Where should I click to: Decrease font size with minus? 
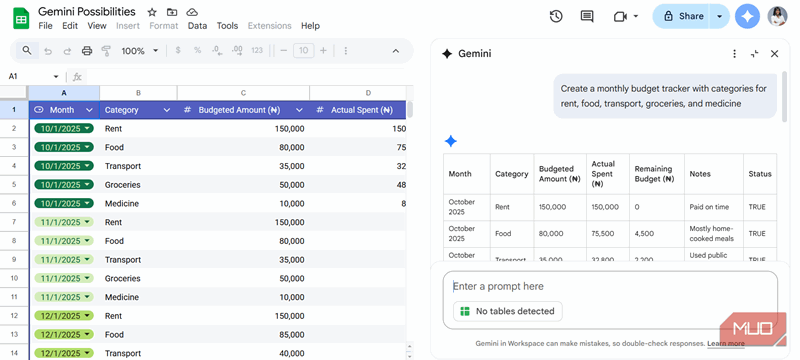(284, 50)
